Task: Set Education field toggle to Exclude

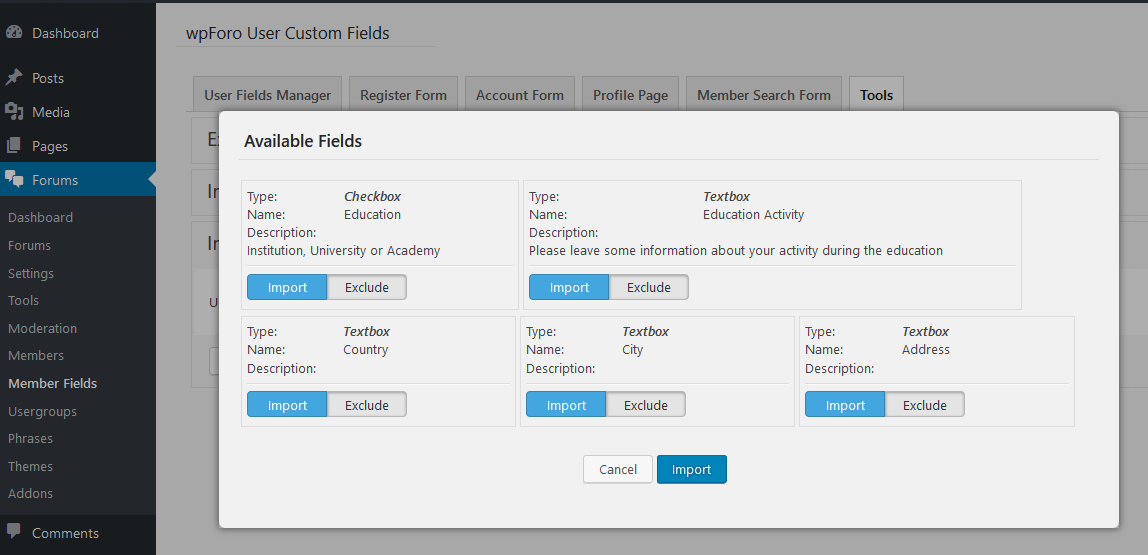Action: coord(367,287)
